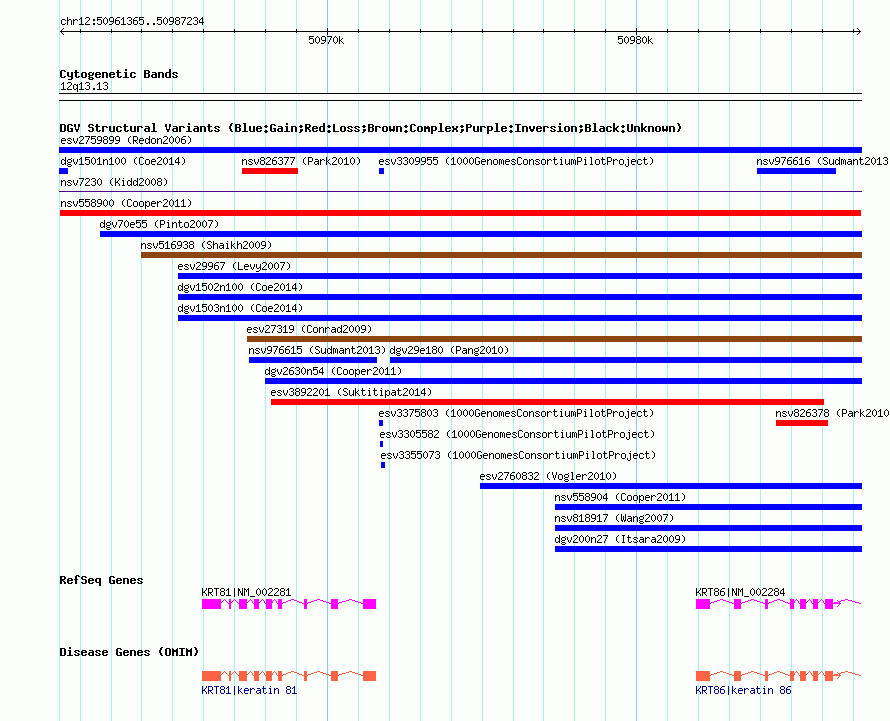Click the pink KRT86 RefSeq gene glyph
The width and height of the screenshot is (890, 721).
coord(778,604)
